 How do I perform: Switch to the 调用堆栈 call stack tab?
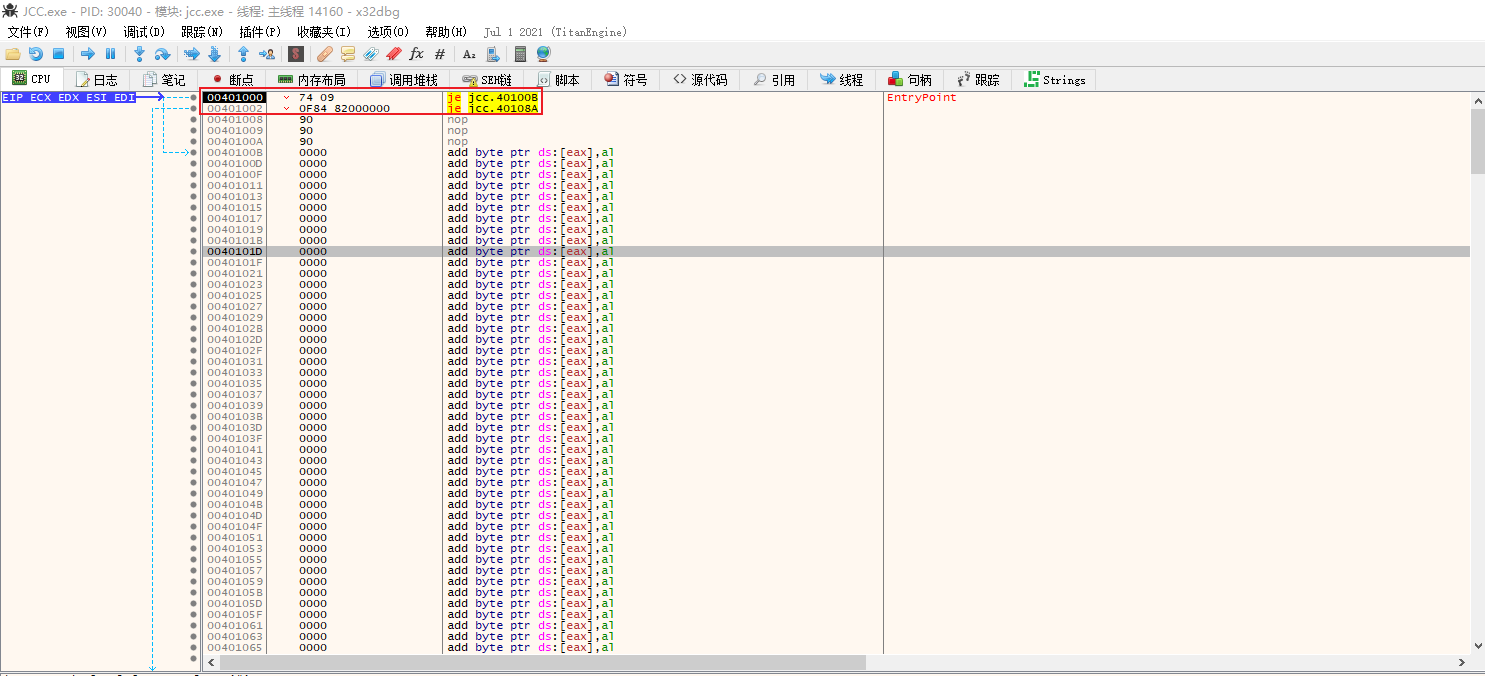point(403,80)
